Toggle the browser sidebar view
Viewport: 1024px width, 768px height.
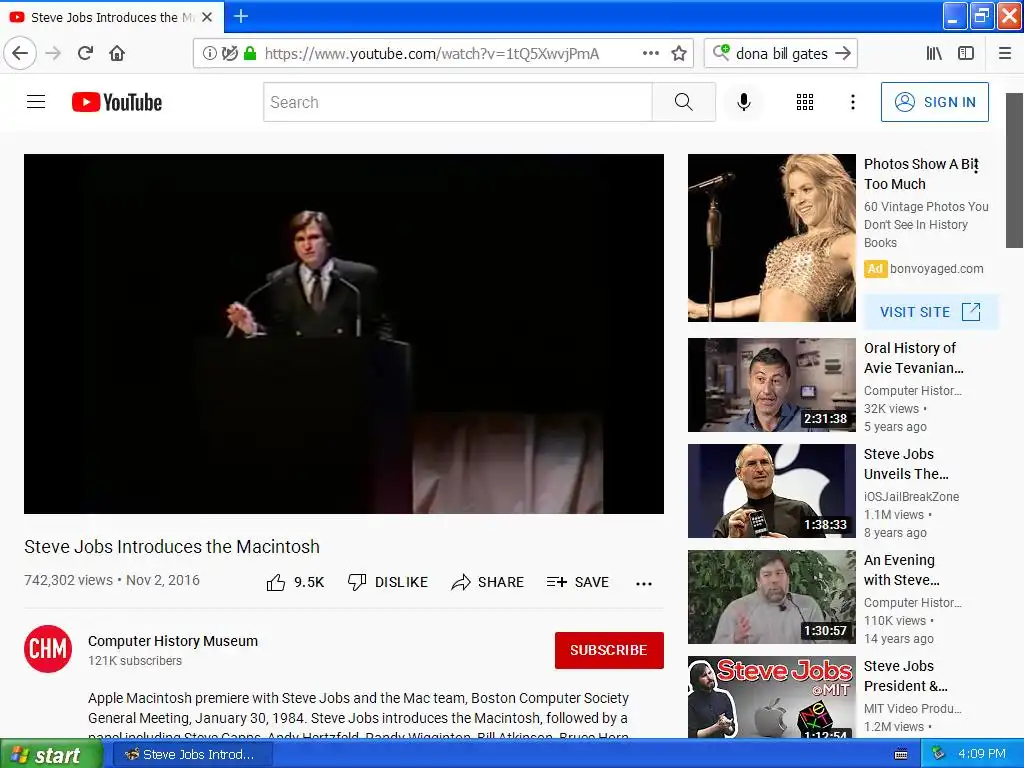966,54
